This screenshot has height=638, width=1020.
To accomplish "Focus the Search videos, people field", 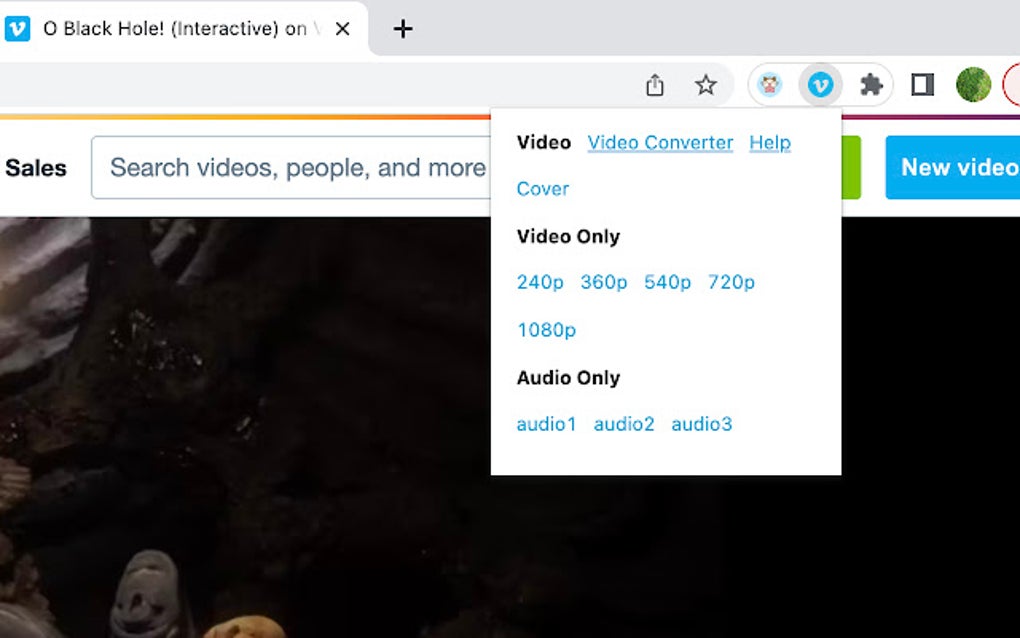I will point(291,168).
